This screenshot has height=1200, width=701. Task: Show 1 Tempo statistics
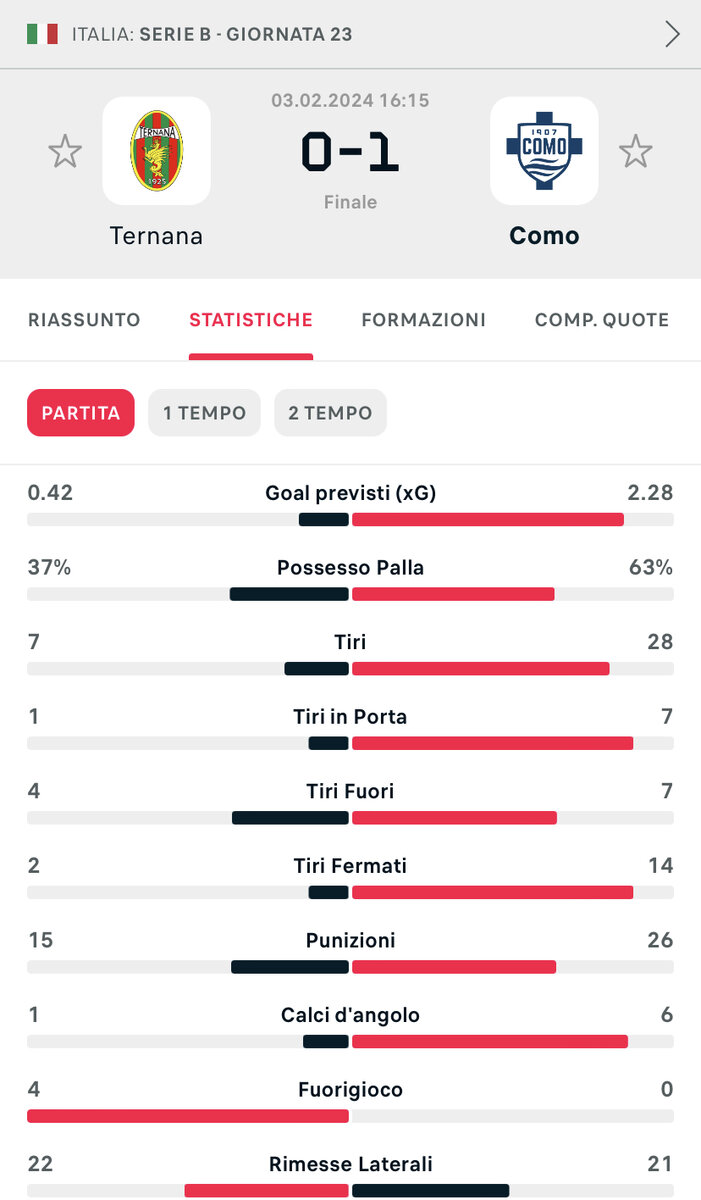[x=205, y=413]
